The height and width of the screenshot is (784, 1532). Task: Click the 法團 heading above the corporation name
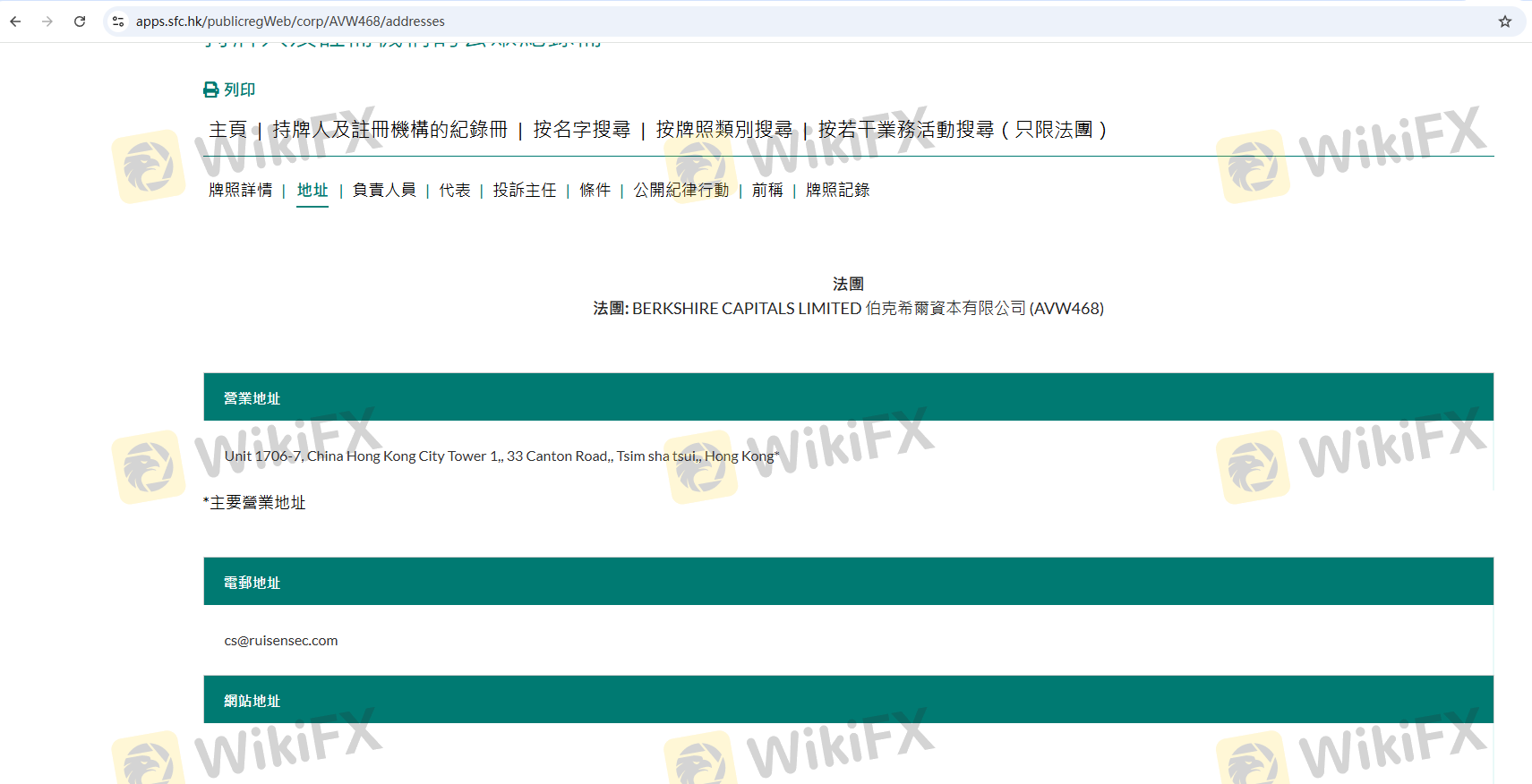coord(848,284)
